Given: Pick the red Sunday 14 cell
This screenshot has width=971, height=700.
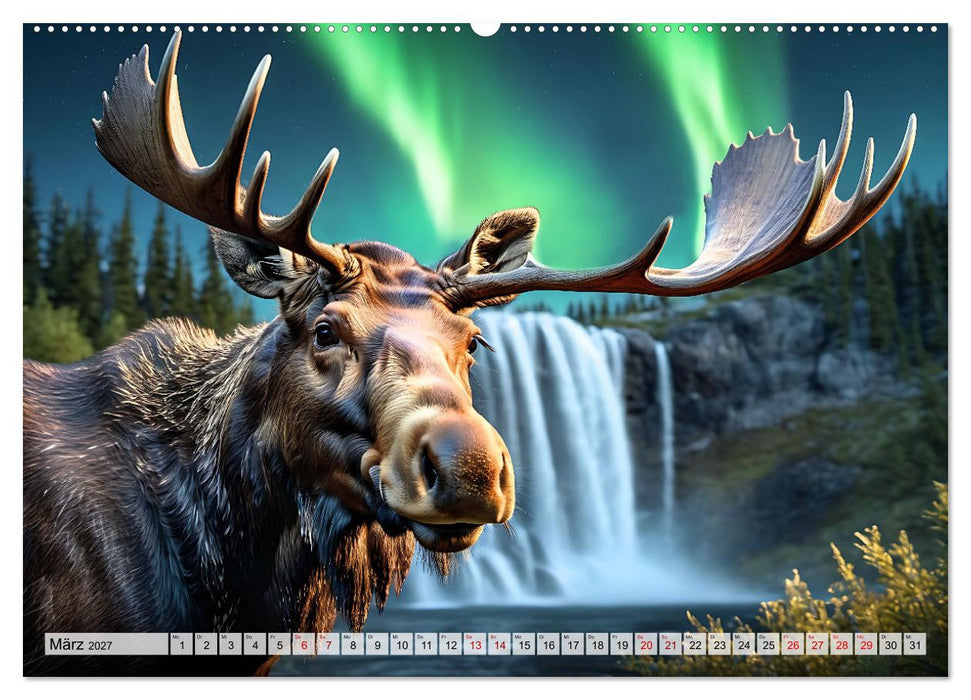Looking at the screenshot, I should (500, 644).
